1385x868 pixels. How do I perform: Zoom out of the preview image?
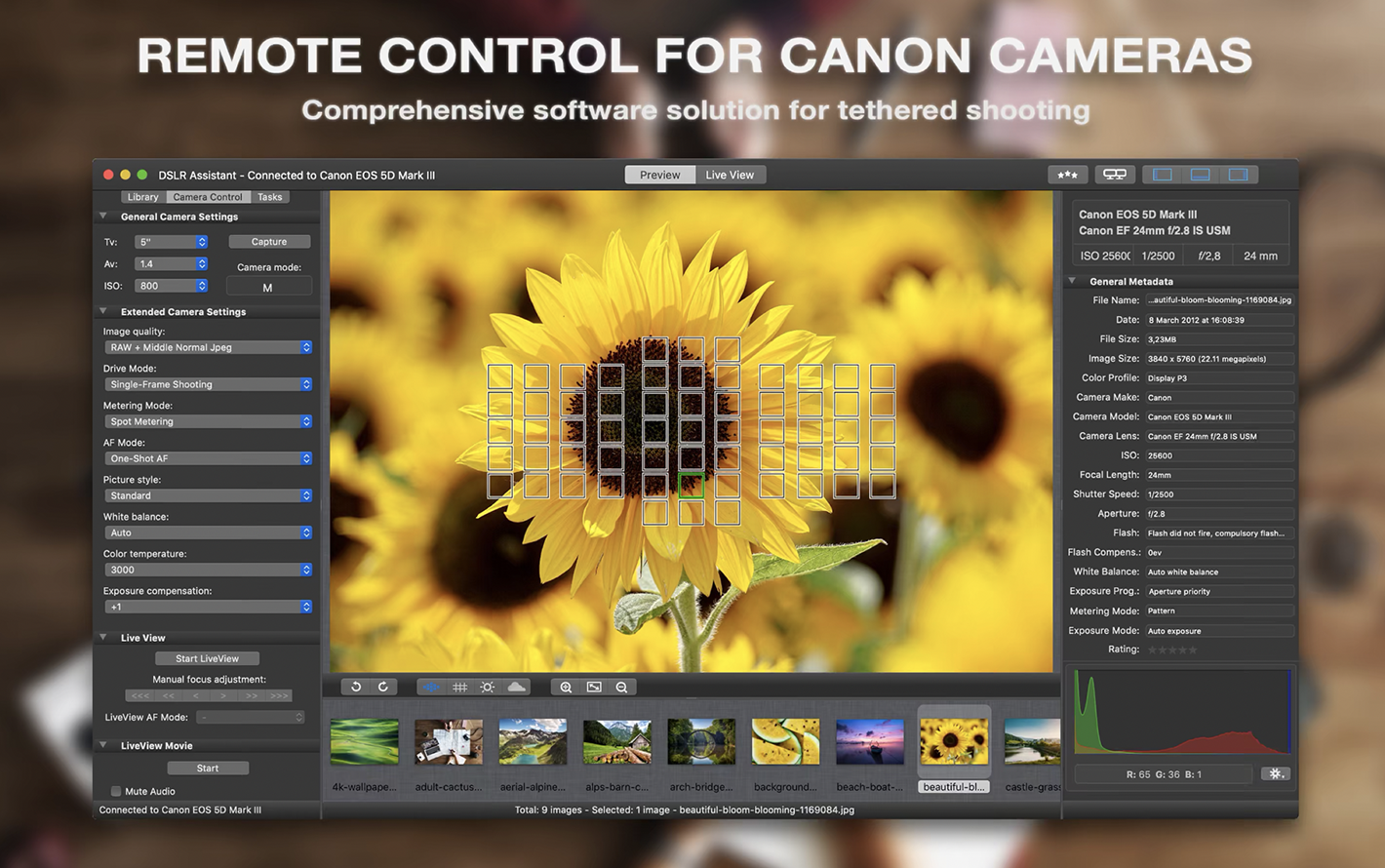(621, 688)
